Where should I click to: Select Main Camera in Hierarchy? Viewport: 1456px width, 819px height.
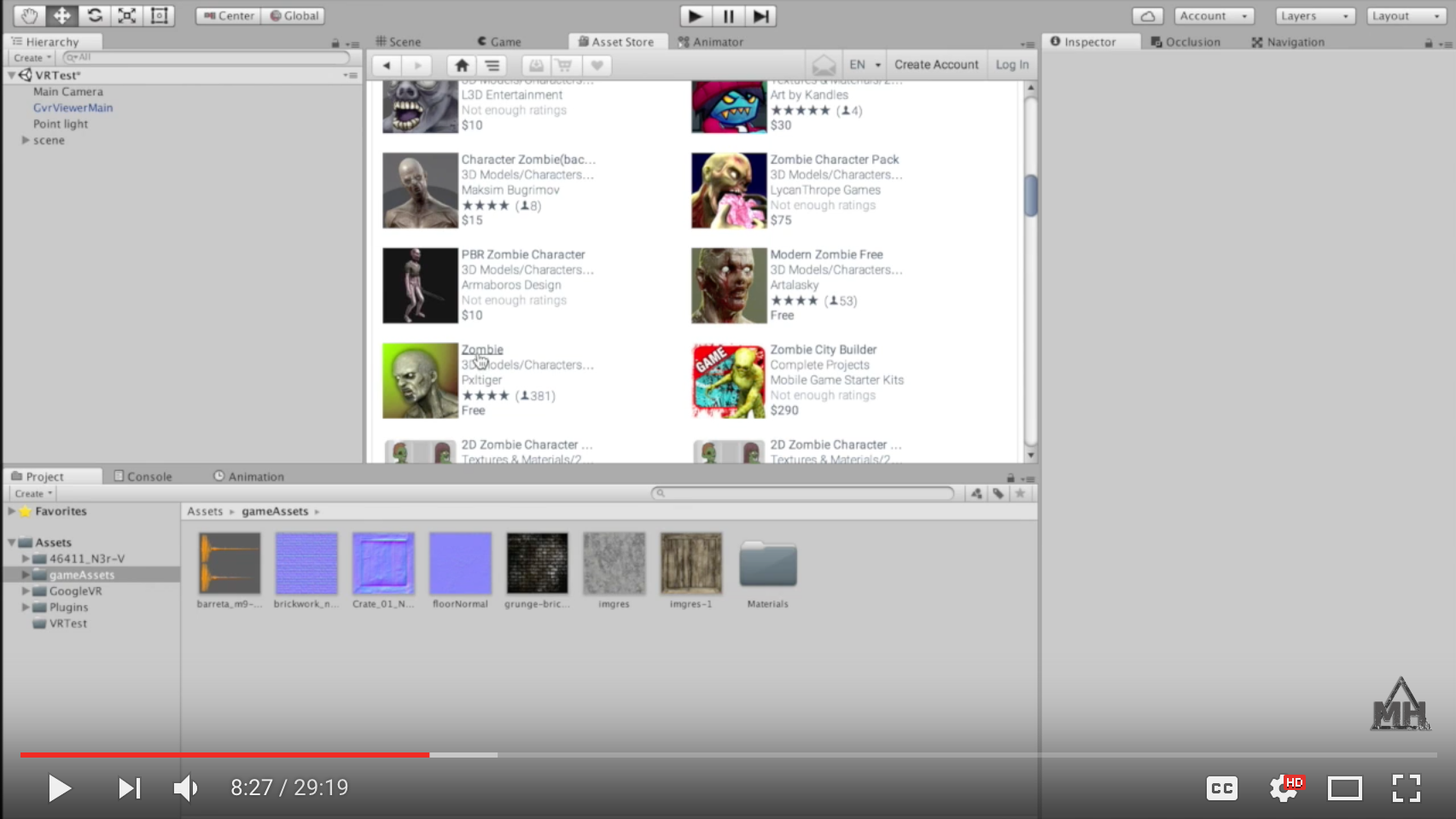pyautogui.click(x=68, y=91)
